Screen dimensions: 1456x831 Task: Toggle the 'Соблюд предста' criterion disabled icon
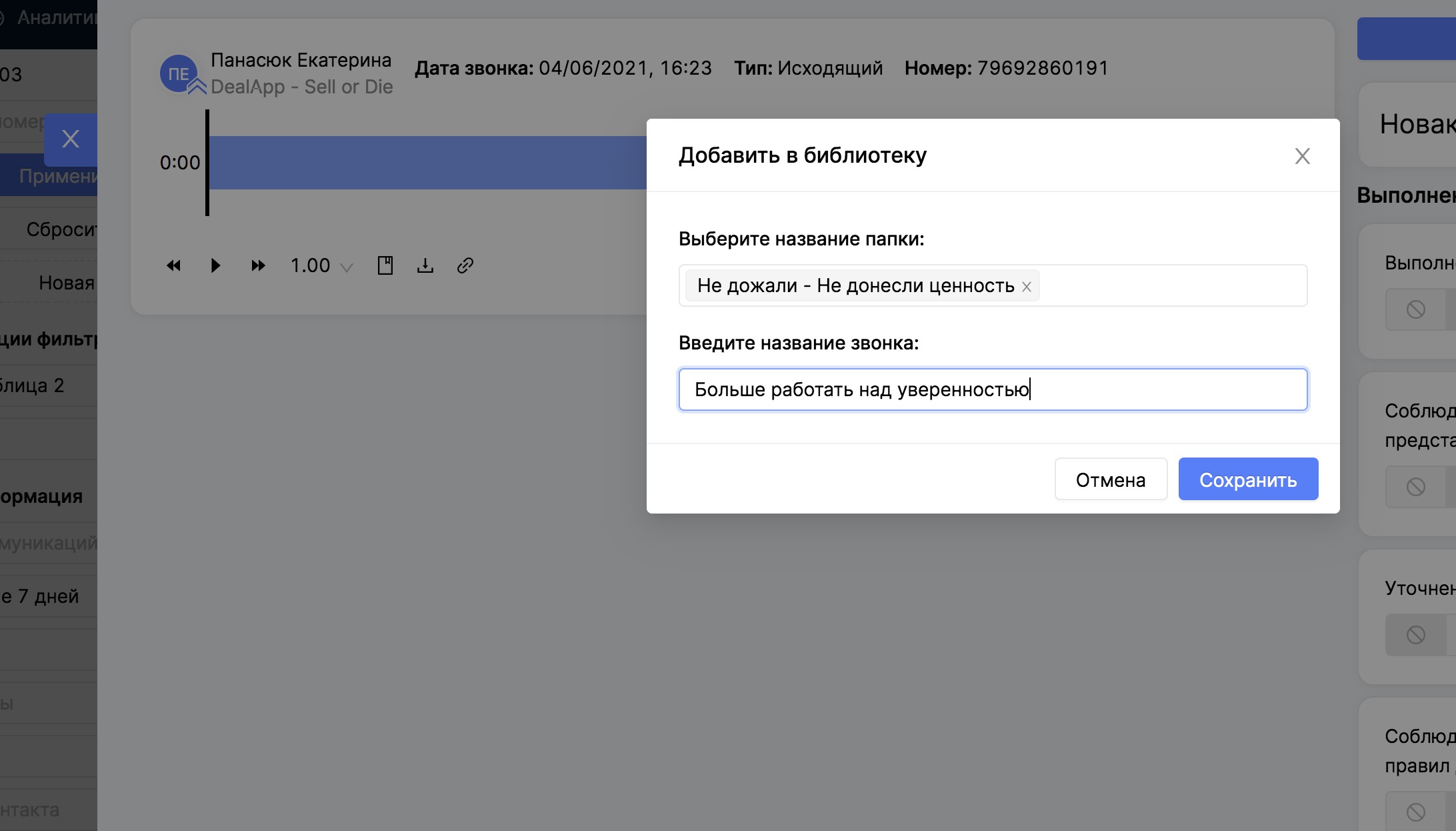(1415, 487)
